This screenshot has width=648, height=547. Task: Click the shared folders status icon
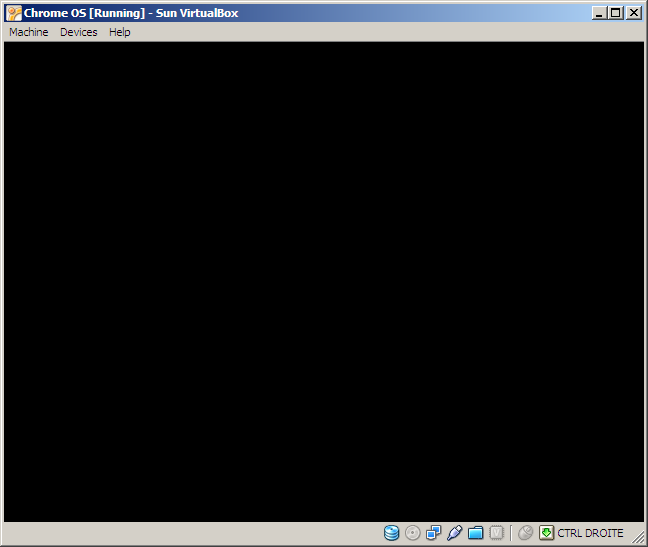coord(476,533)
